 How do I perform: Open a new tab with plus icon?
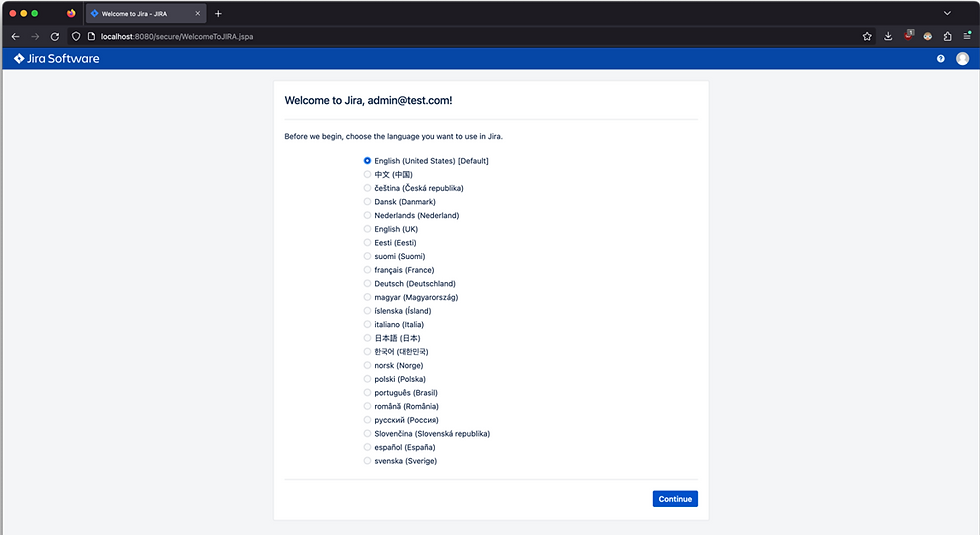[x=218, y=13]
